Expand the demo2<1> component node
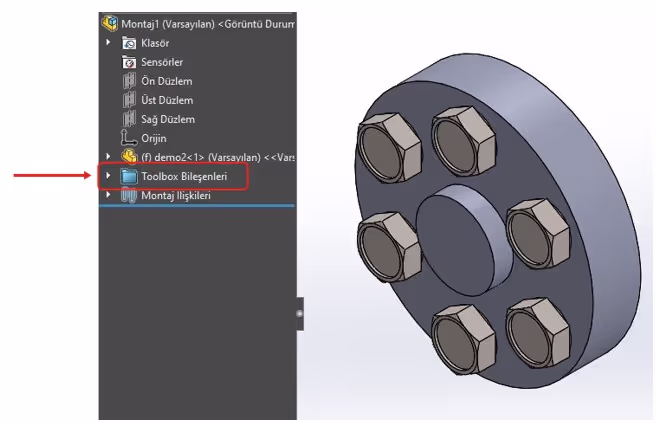The width and height of the screenshot is (656, 423). 108,156
